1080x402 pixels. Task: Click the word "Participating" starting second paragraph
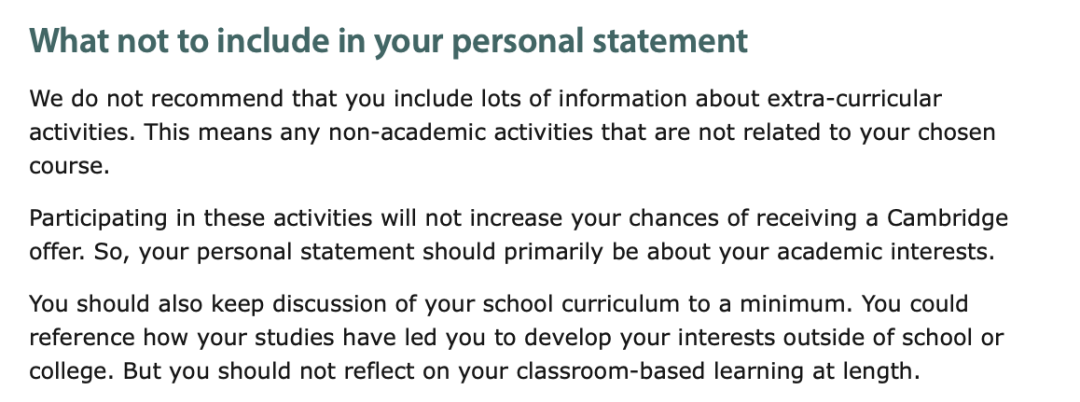coord(103,219)
